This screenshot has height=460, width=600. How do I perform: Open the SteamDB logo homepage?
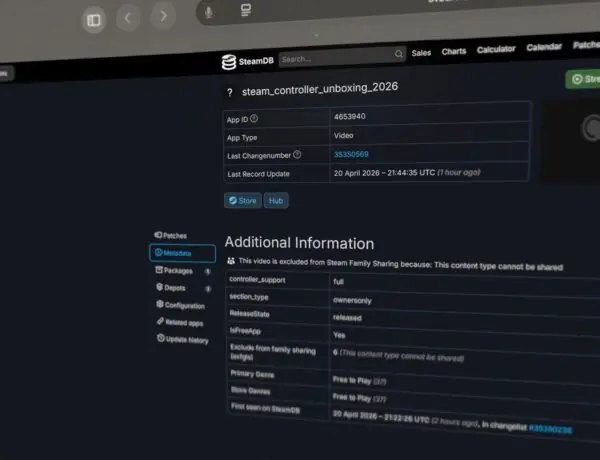point(248,62)
